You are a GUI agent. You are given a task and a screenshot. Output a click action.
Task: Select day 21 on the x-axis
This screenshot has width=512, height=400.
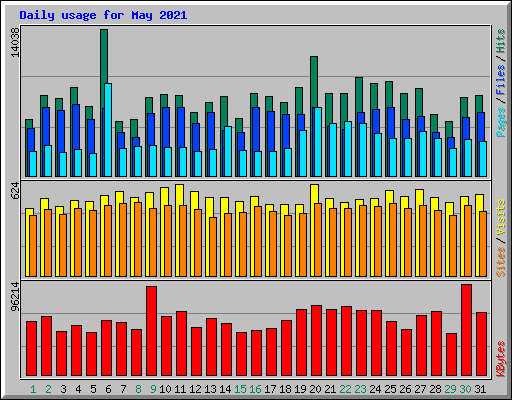[x=330, y=389]
